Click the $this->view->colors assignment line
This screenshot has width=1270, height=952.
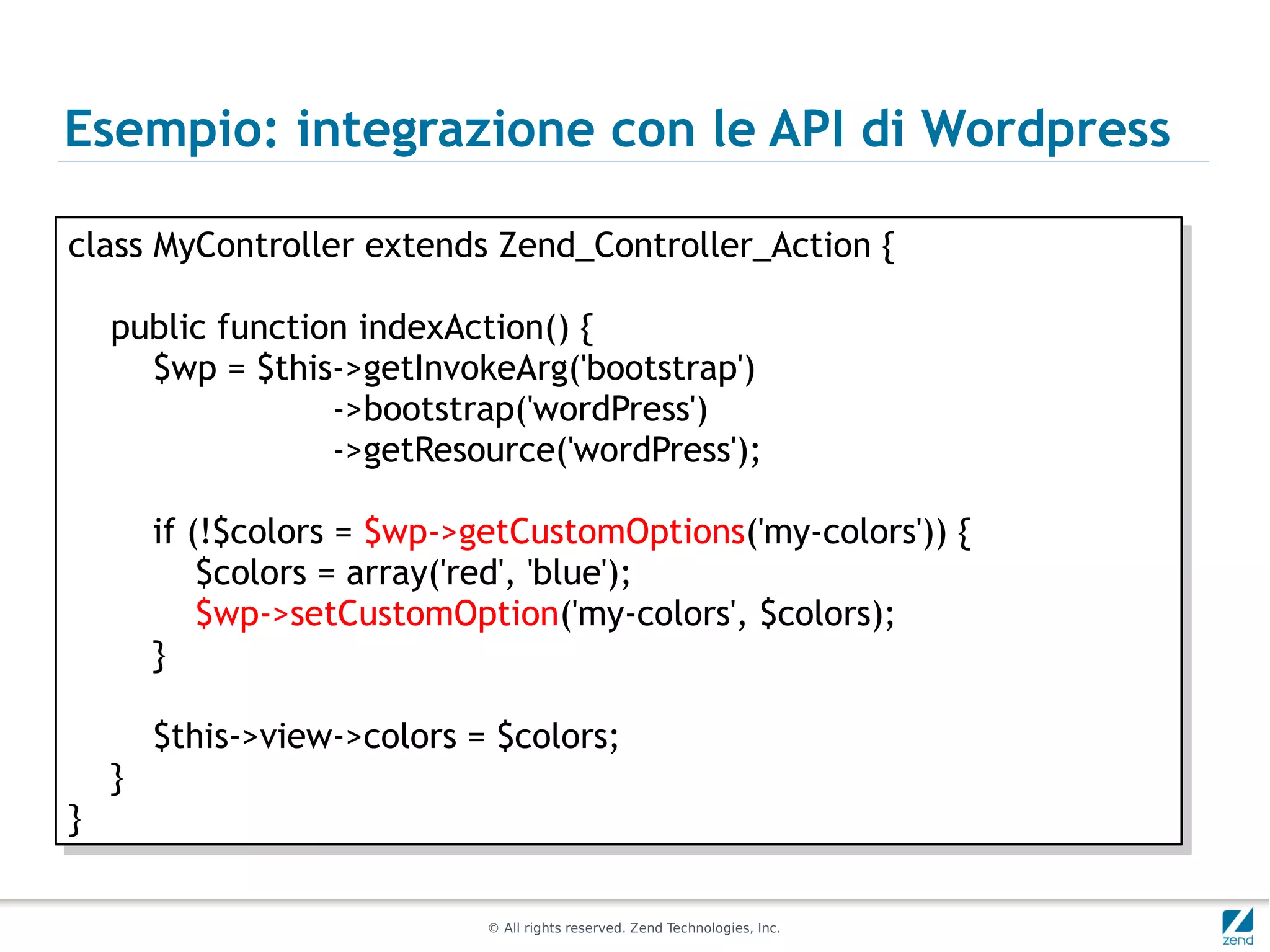tap(386, 737)
